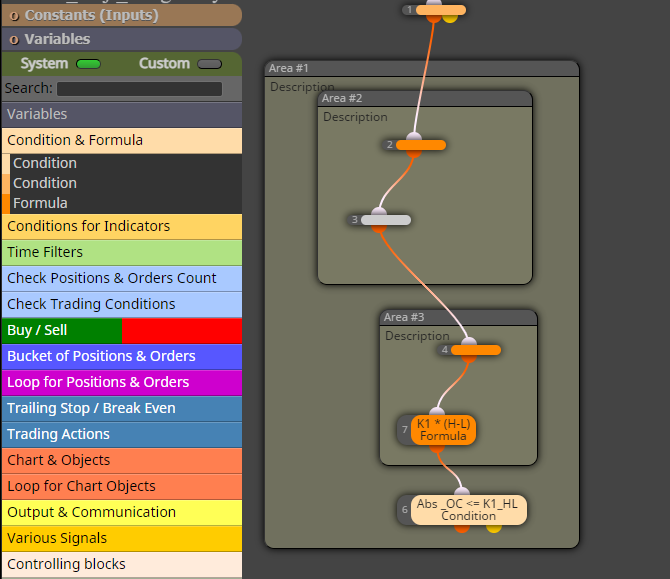Expand Conditions for Indicators category

point(122,226)
